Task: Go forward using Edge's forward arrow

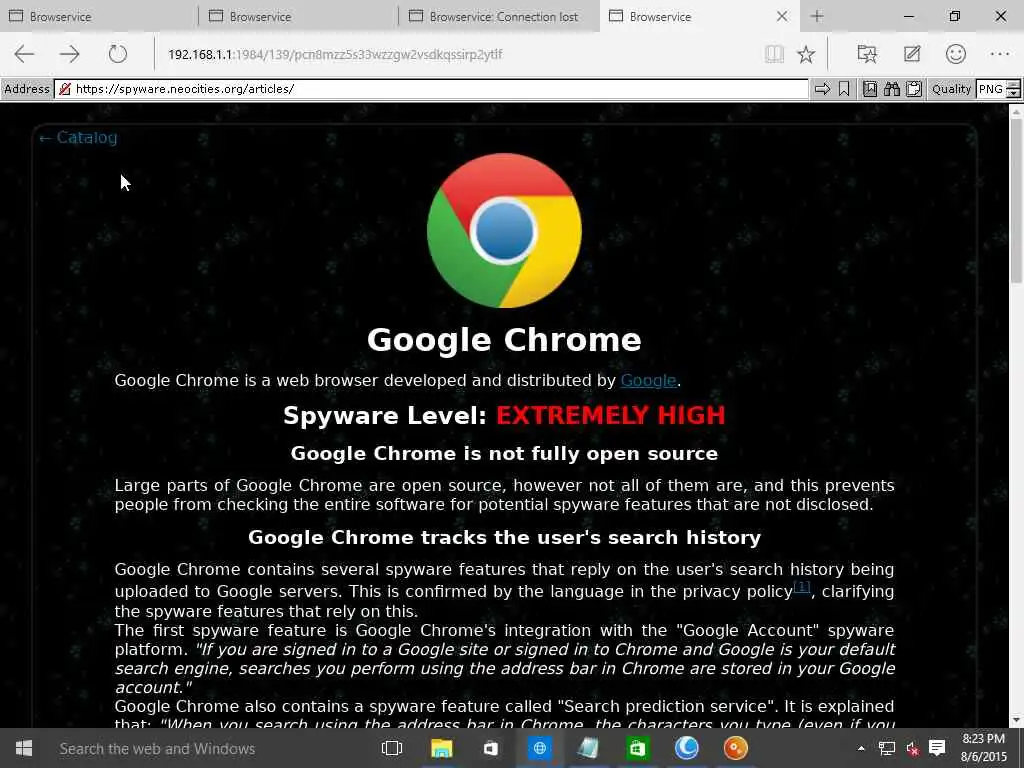Action: (x=70, y=54)
